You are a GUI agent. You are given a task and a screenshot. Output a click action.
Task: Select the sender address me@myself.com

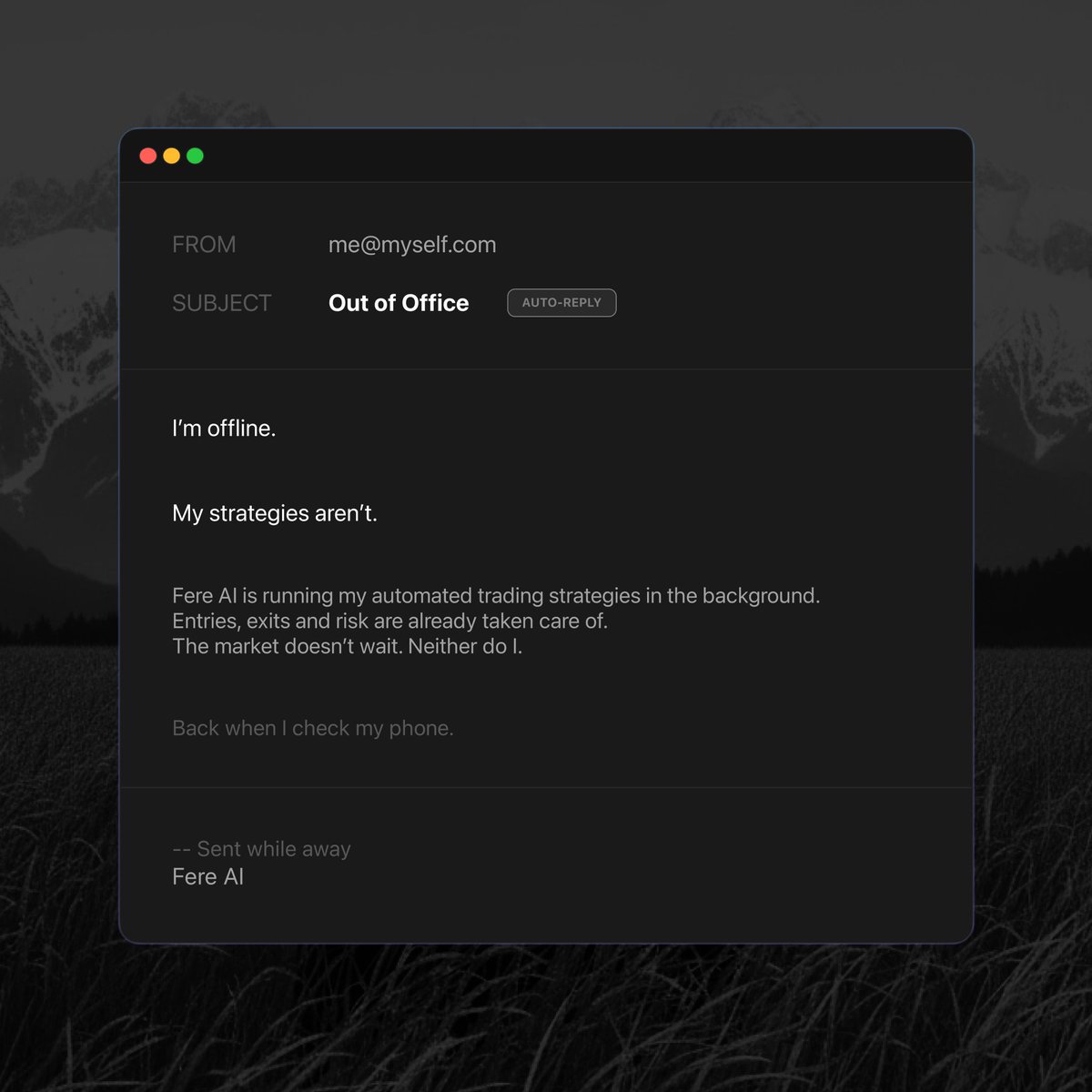click(x=412, y=245)
